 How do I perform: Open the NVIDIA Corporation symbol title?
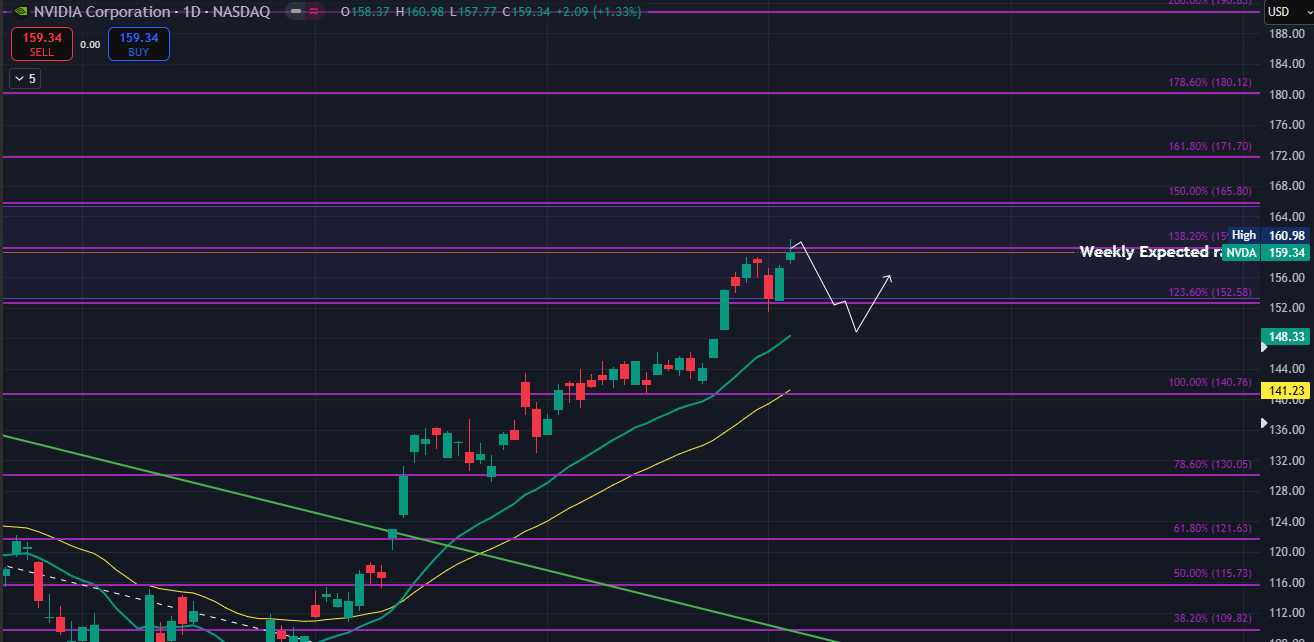tap(101, 12)
